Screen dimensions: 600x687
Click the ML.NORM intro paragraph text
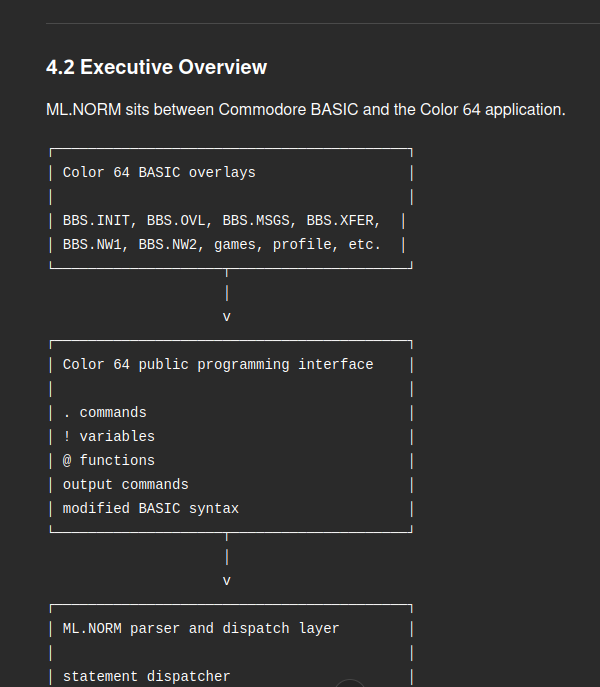point(305,110)
